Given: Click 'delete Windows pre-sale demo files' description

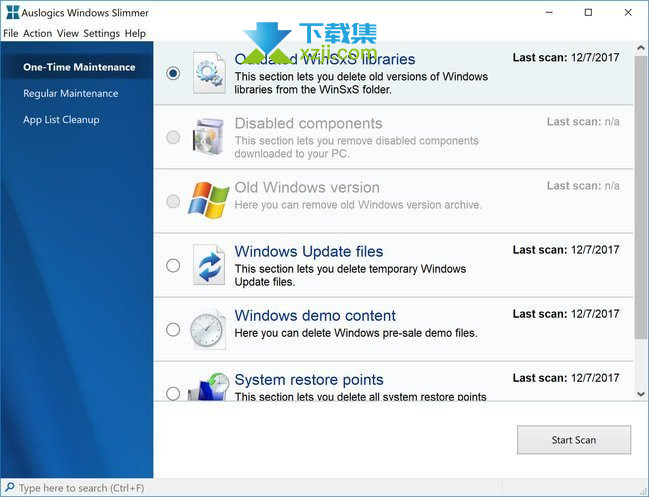Looking at the screenshot, I should 356,333.
